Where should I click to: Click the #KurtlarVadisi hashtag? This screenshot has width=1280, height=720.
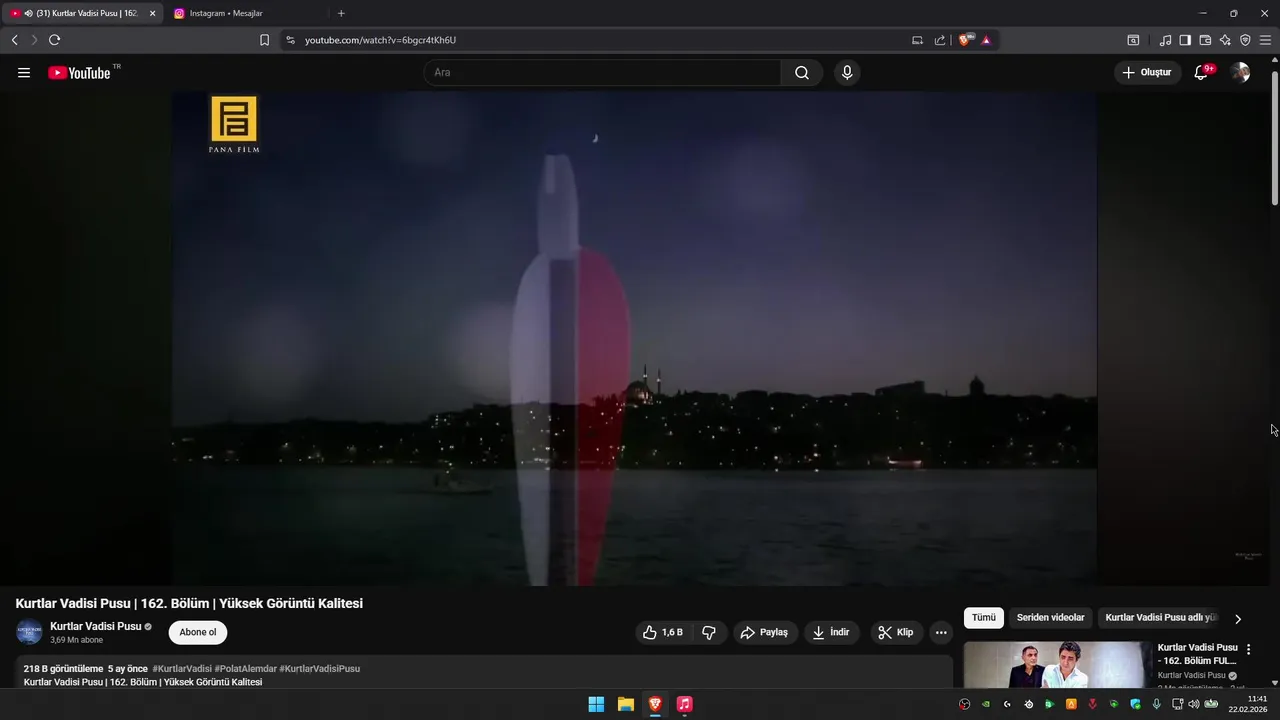pos(182,669)
